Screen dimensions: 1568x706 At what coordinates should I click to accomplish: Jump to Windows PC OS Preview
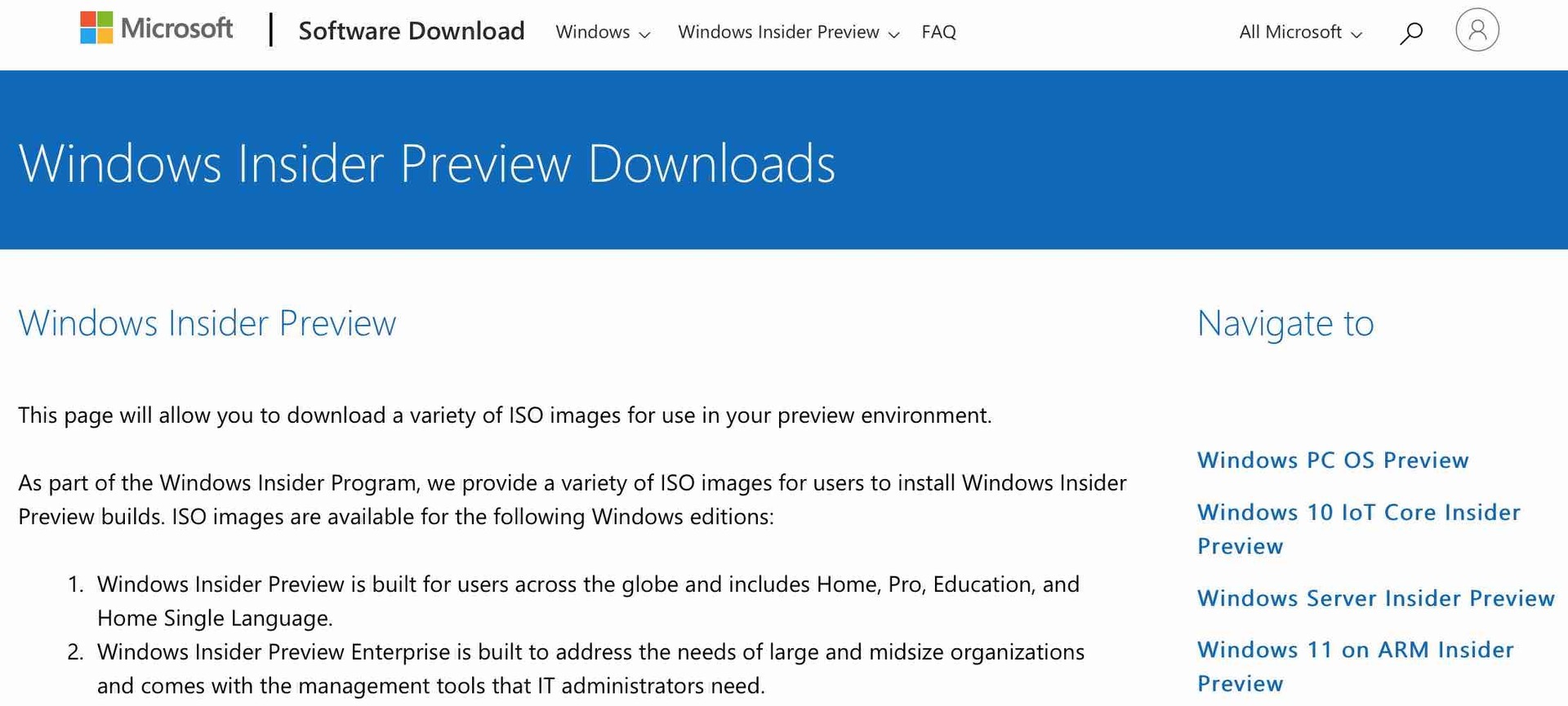[1332, 460]
